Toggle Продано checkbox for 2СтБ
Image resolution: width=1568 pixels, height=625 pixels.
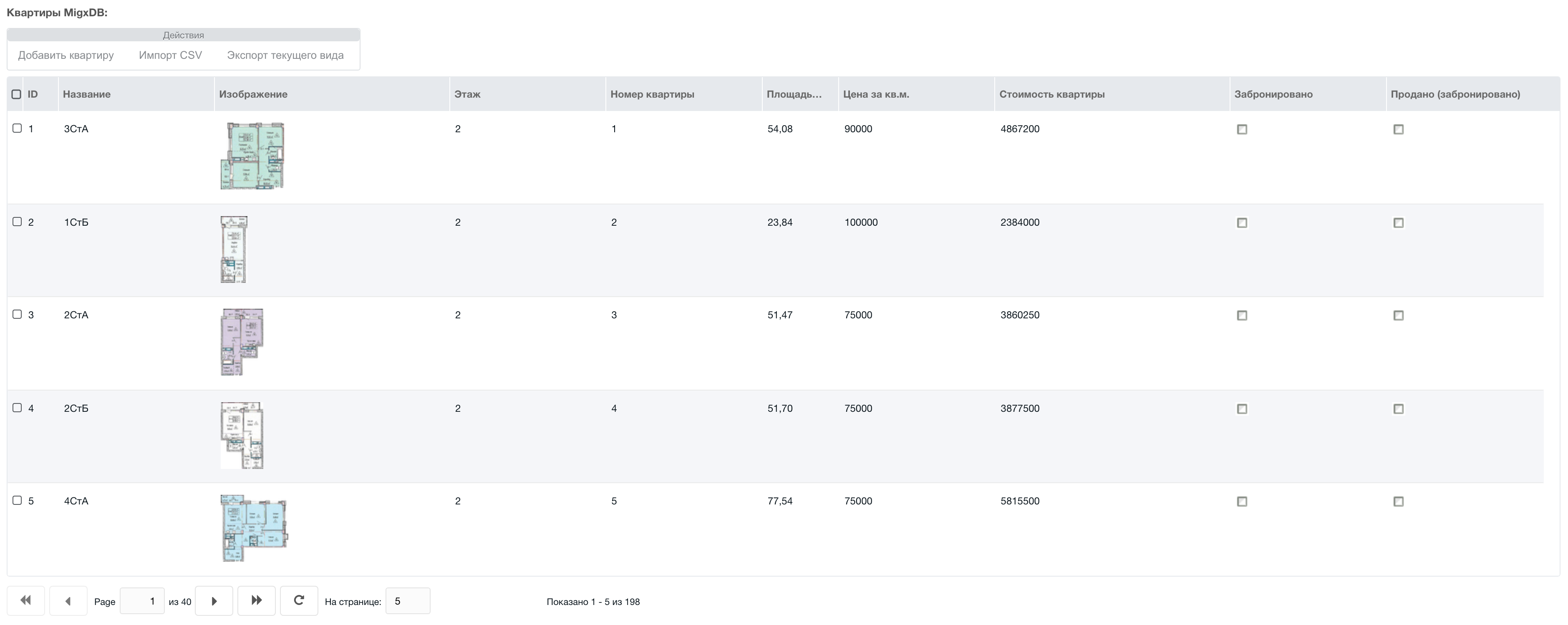[1399, 409]
